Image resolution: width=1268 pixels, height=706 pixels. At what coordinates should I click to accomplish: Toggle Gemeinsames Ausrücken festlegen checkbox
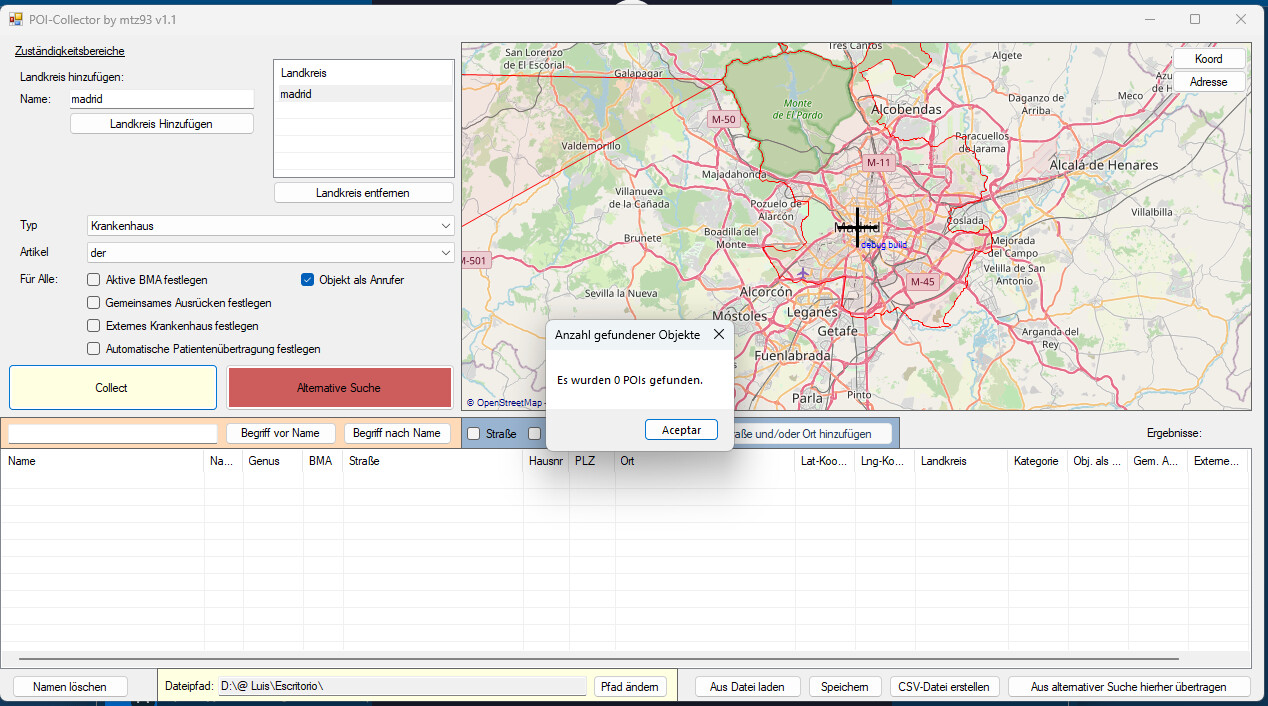pos(94,303)
